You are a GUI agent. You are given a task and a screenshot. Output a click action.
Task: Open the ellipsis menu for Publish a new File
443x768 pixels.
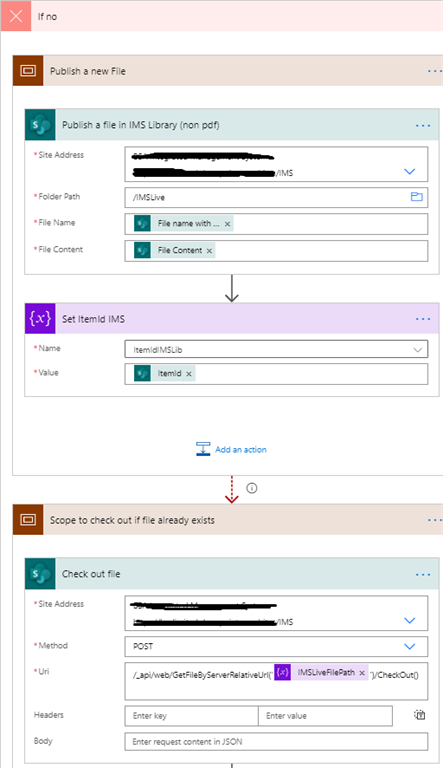(434, 71)
